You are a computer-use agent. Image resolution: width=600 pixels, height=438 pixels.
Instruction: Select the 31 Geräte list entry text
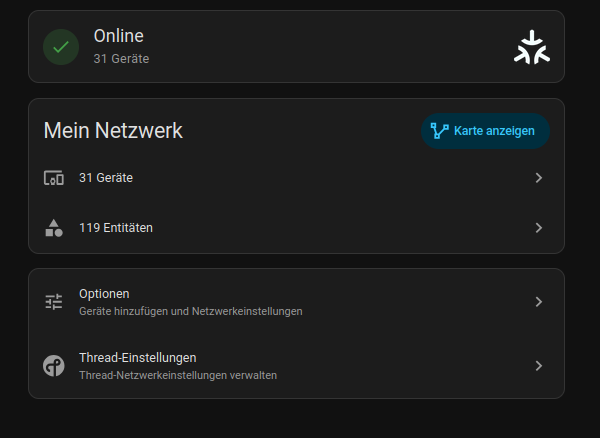pos(106,178)
